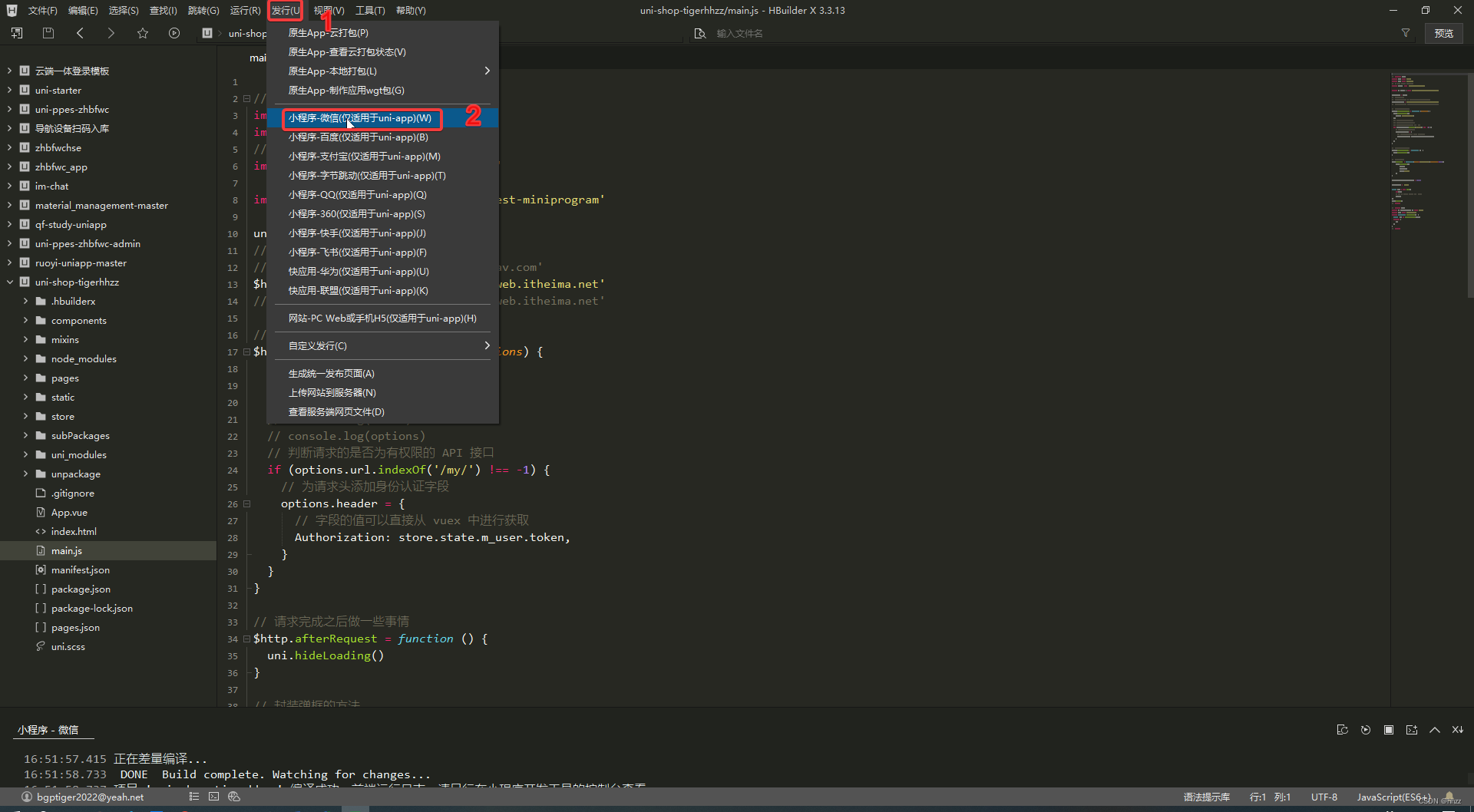Open the terminal icon in status bar
Viewport: 1474px width, 812px height.
pos(214,797)
